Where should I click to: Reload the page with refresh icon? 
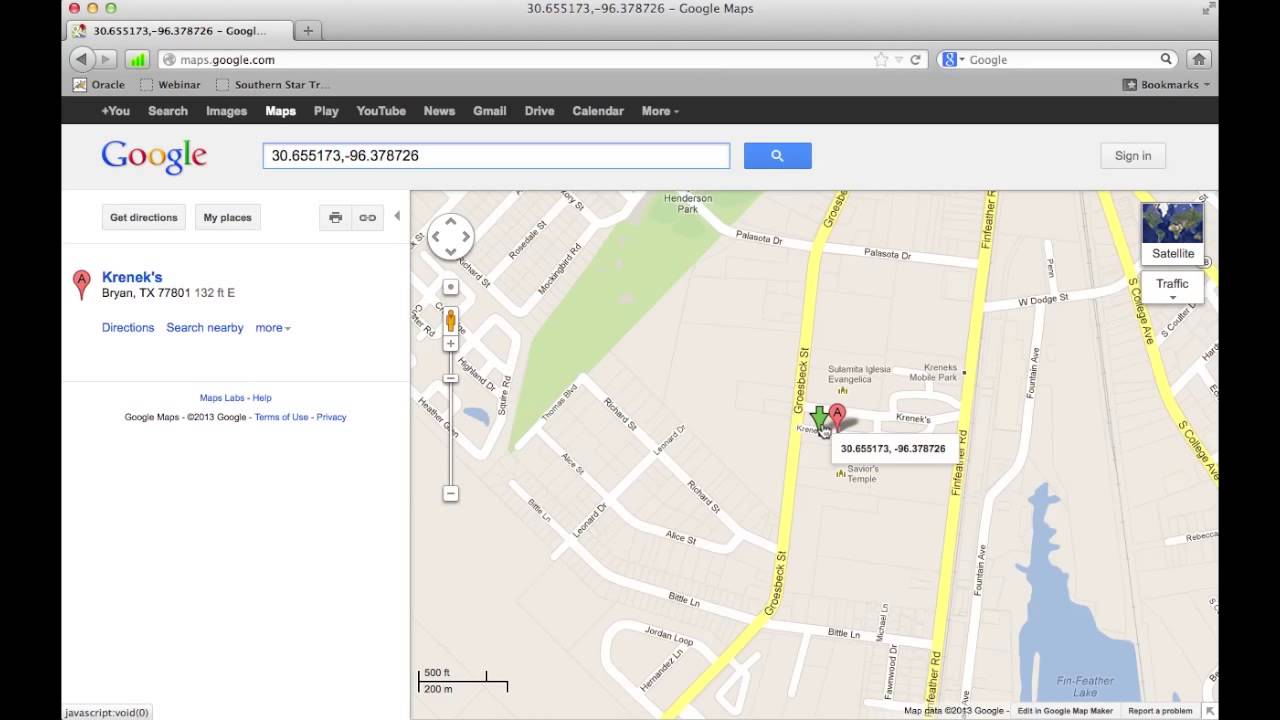point(915,59)
